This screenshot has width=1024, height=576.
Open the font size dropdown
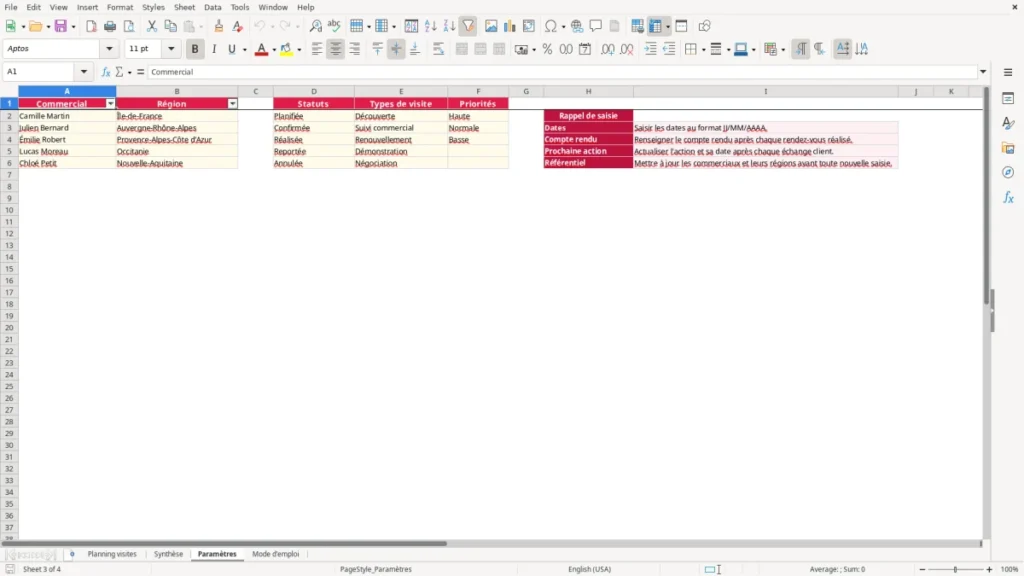coord(171,49)
